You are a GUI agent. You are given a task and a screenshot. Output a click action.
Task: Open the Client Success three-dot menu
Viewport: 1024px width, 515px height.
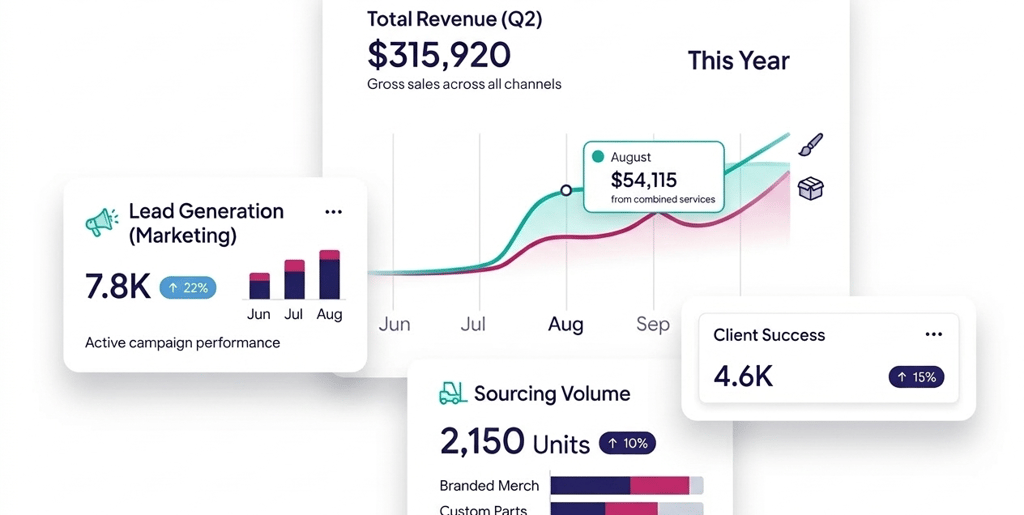[x=934, y=334]
